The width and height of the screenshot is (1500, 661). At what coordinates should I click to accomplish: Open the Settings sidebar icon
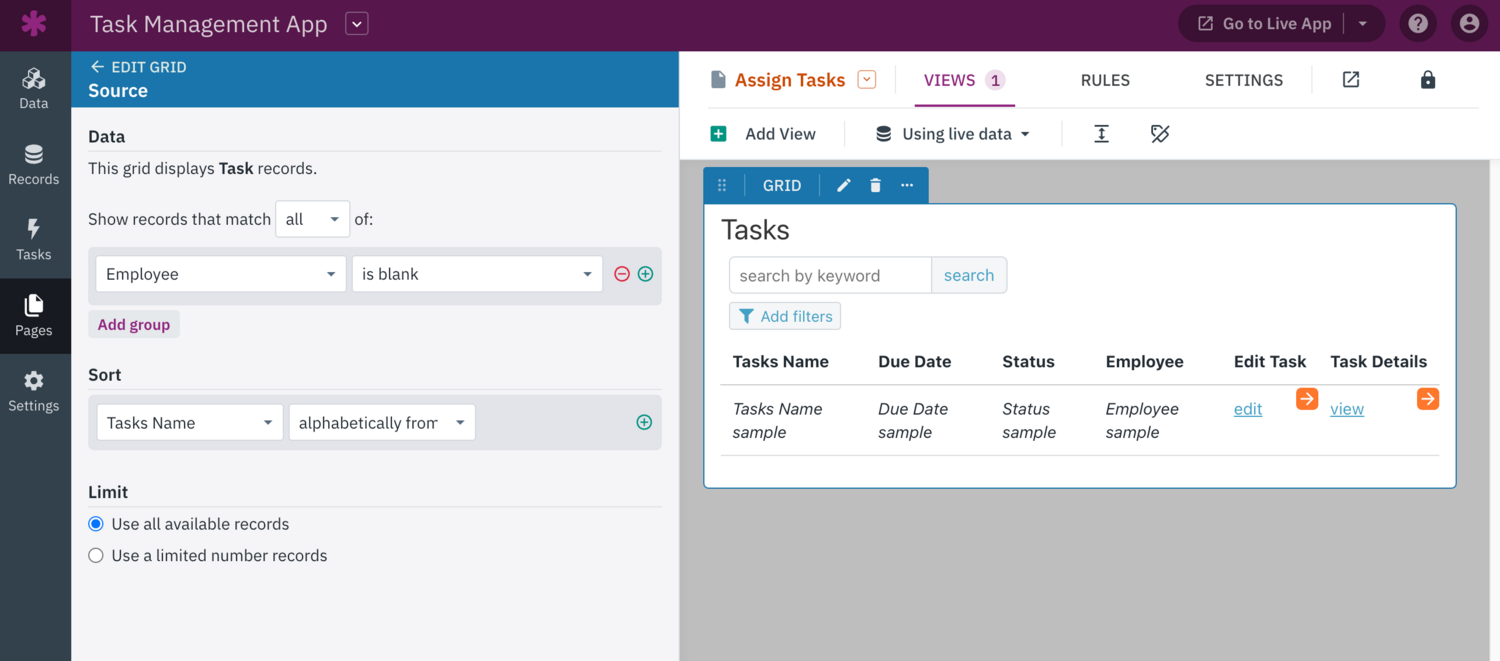[x=35, y=392]
